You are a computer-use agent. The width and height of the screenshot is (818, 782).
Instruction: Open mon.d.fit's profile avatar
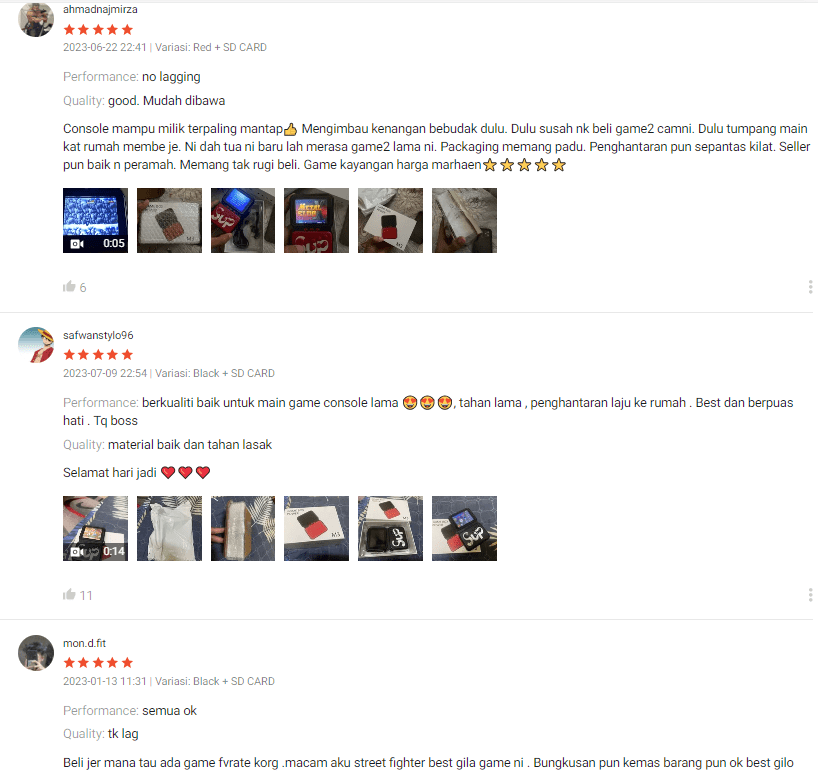pos(36,653)
